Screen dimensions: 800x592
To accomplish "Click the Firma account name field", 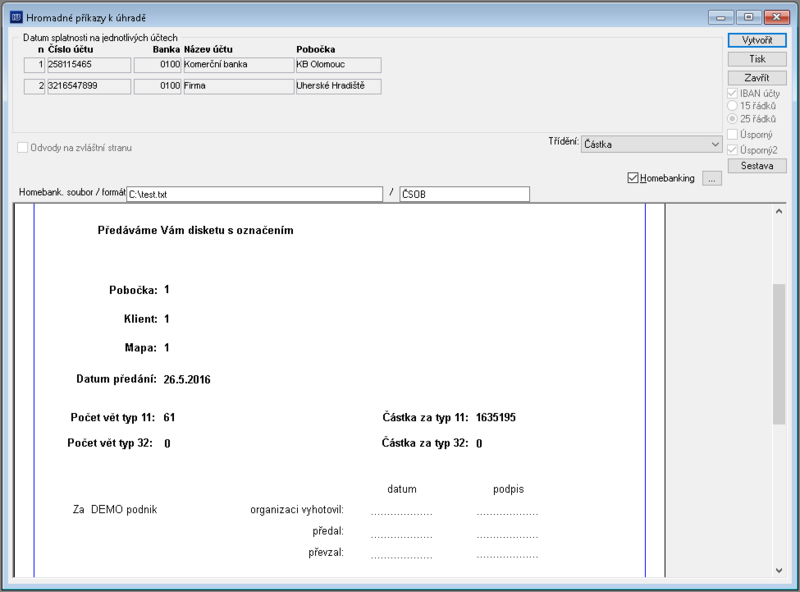I will pyautogui.click(x=238, y=86).
